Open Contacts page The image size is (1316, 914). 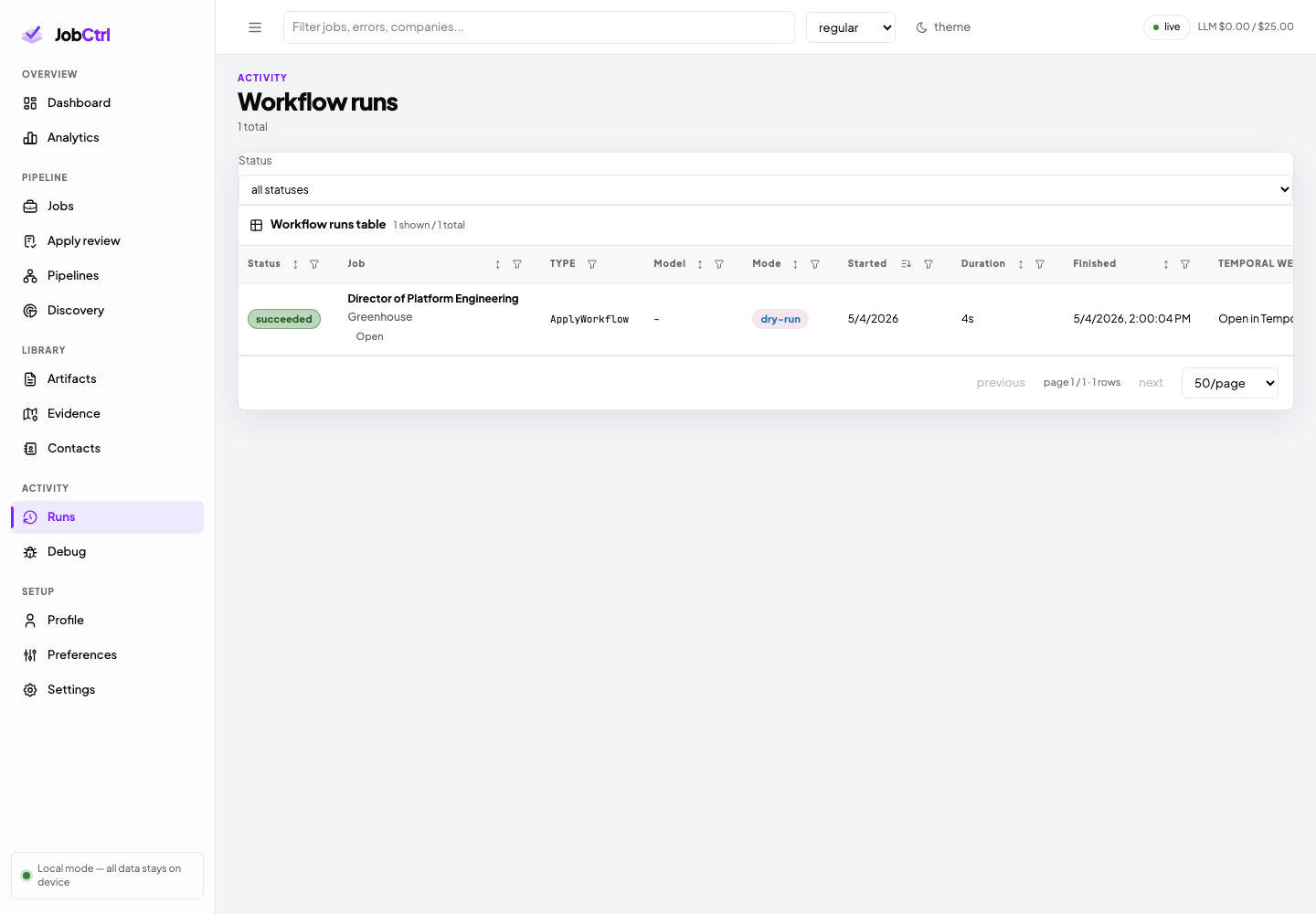(x=107, y=449)
